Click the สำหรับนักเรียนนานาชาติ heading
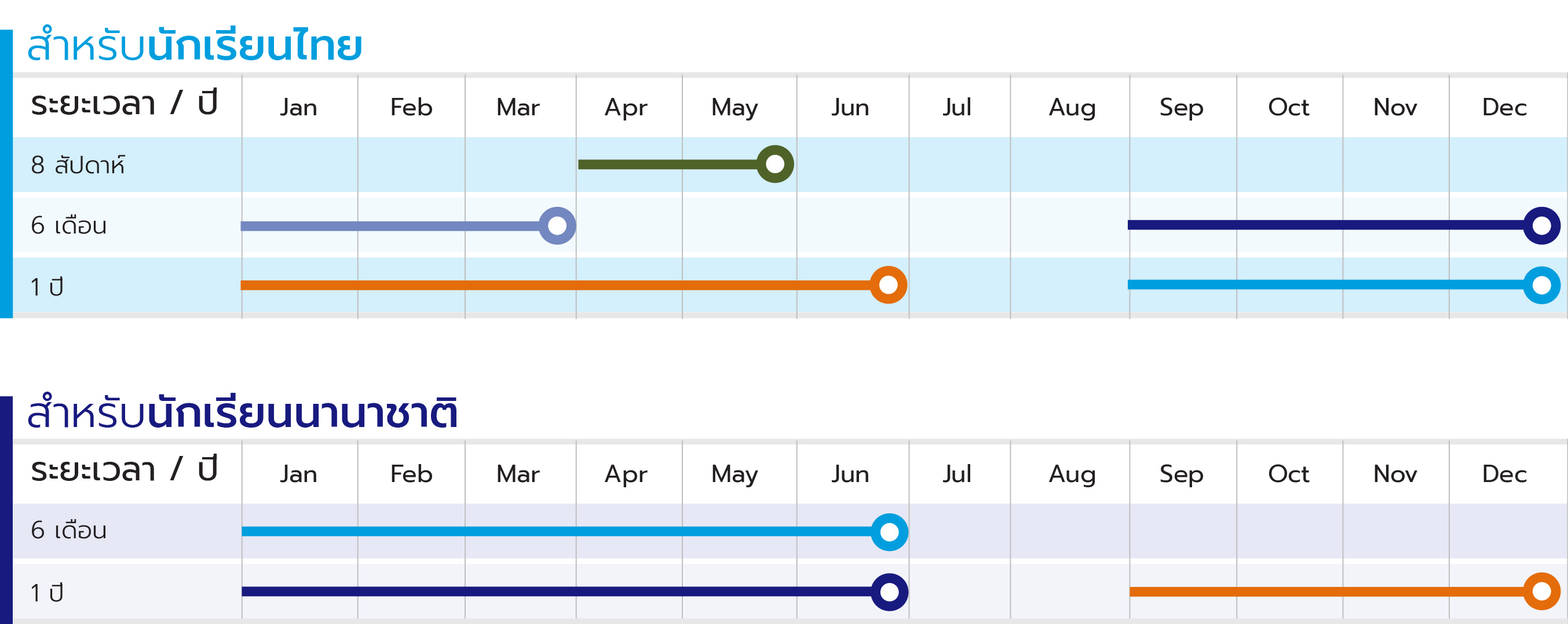This screenshot has height=624, width=1568. click(242, 413)
